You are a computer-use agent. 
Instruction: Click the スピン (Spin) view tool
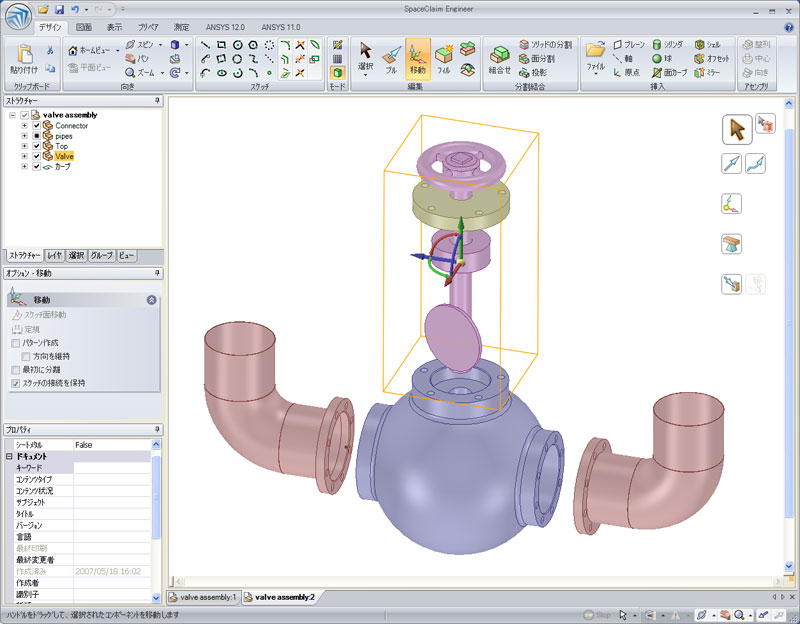[x=138, y=45]
